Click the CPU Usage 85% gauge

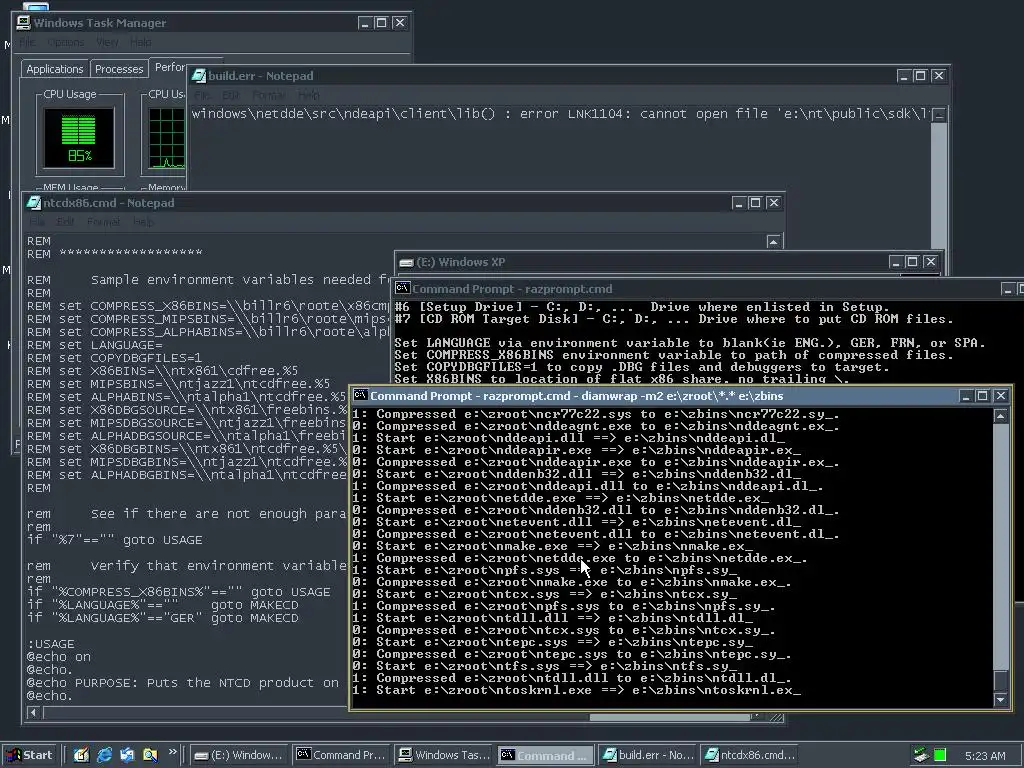click(79, 138)
